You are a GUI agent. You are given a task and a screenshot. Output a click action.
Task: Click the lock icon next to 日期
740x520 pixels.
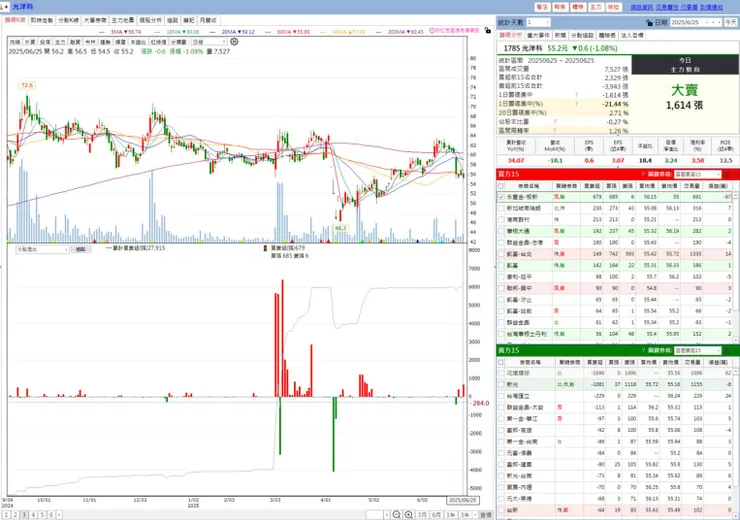click(x=649, y=23)
